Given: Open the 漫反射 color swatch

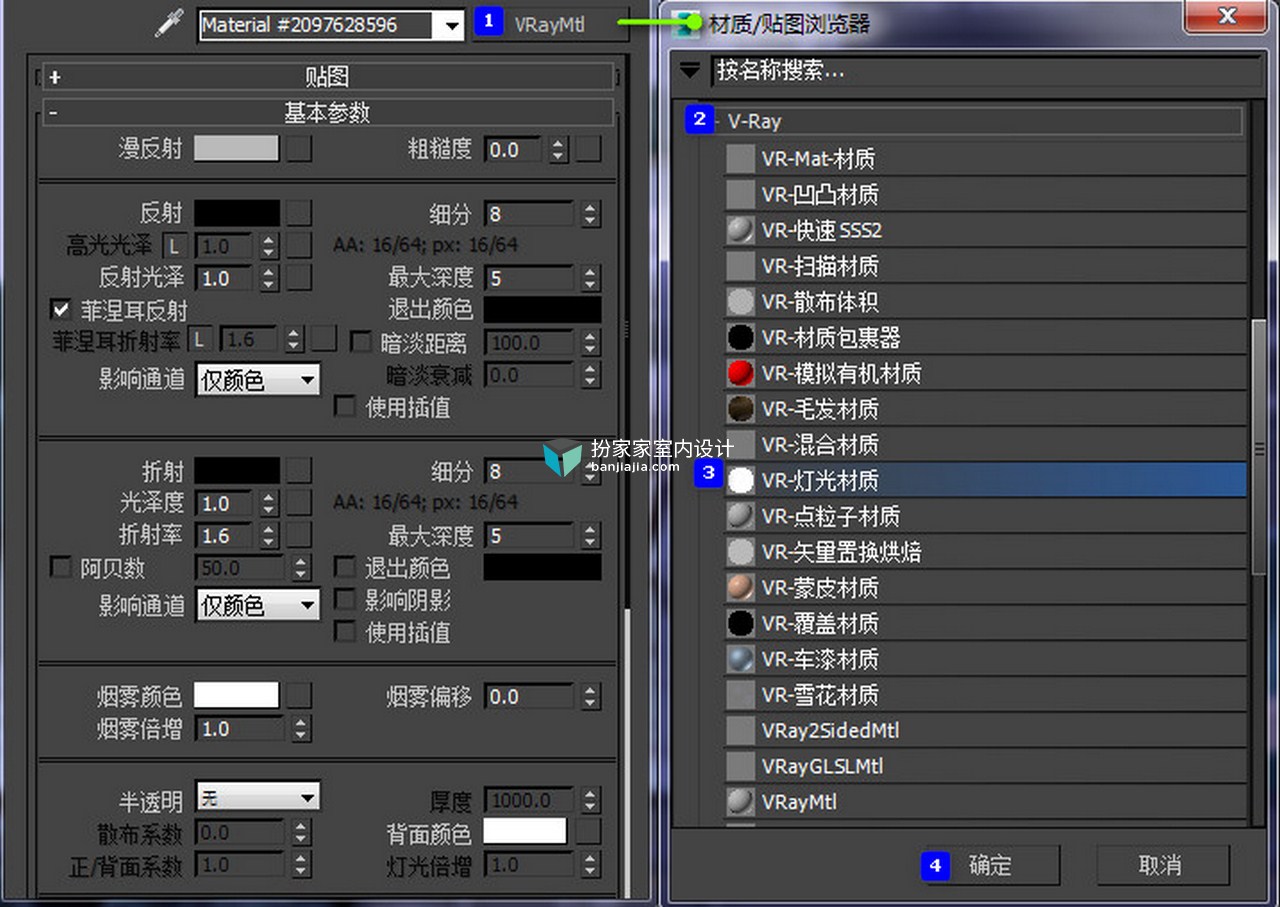Looking at the screenshot, I should coord(236,149).
